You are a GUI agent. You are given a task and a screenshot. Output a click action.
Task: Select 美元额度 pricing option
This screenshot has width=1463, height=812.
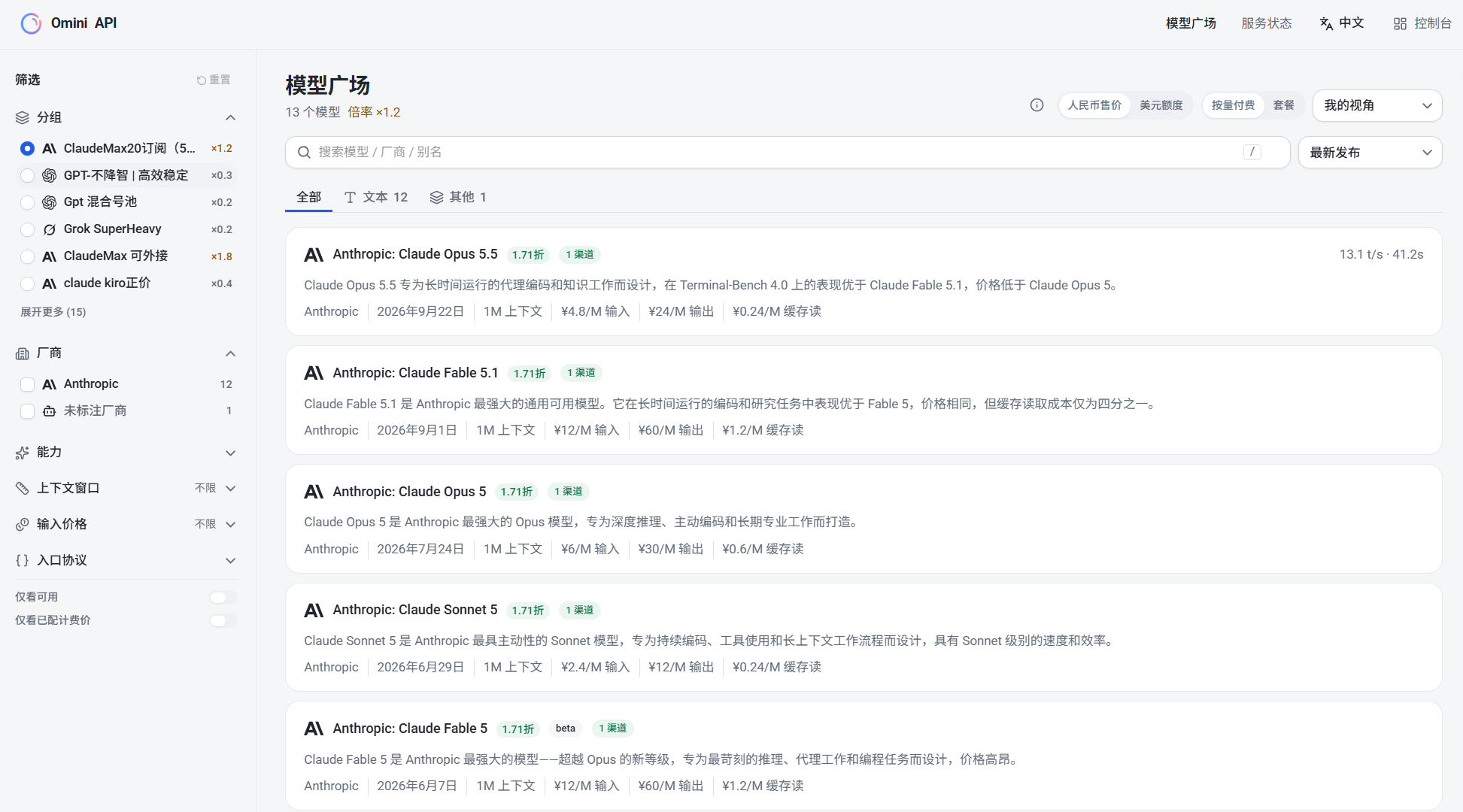click(1161, 105)
